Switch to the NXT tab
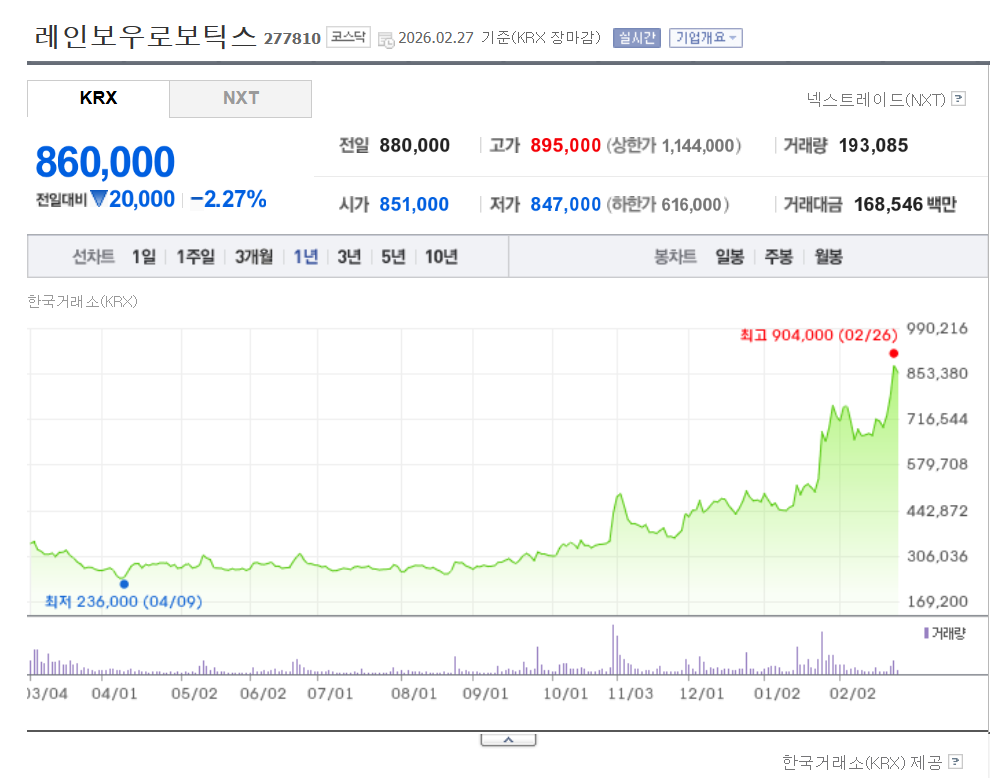The image size is (990, 778). click(x=240, y=99)
